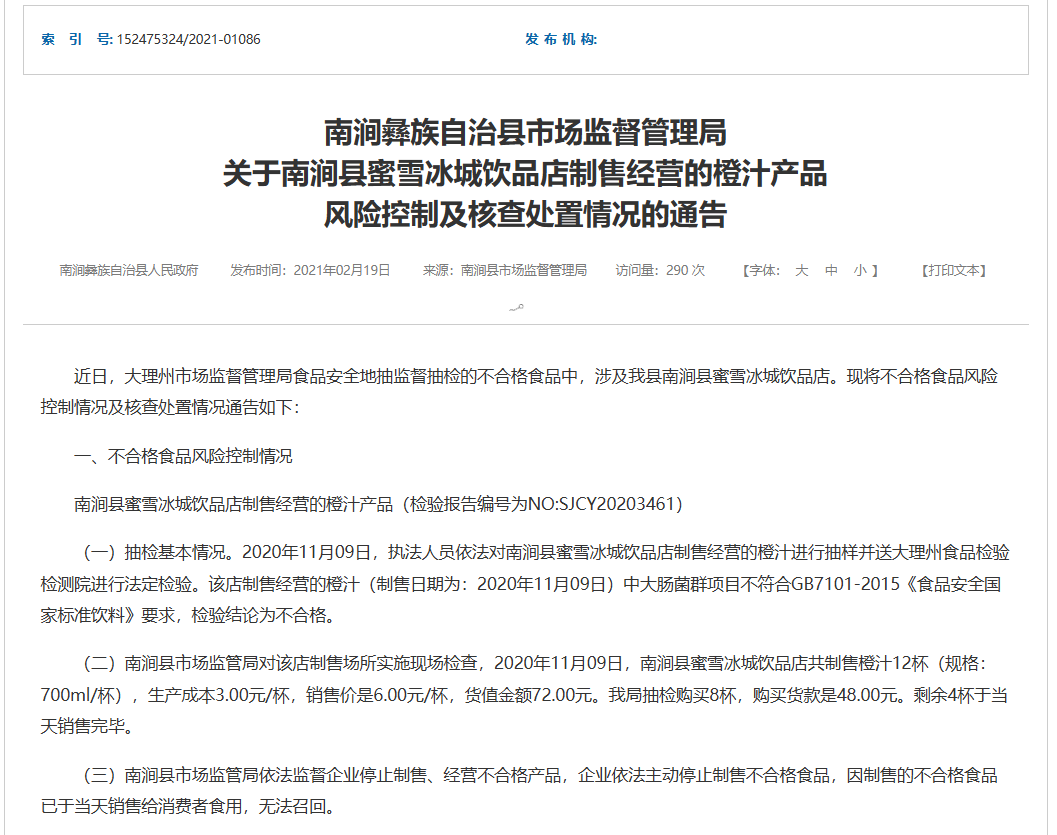Click the publish date 2021年02月19日
The width and height of the screenshot is (1057, 835).
(342, 270)
